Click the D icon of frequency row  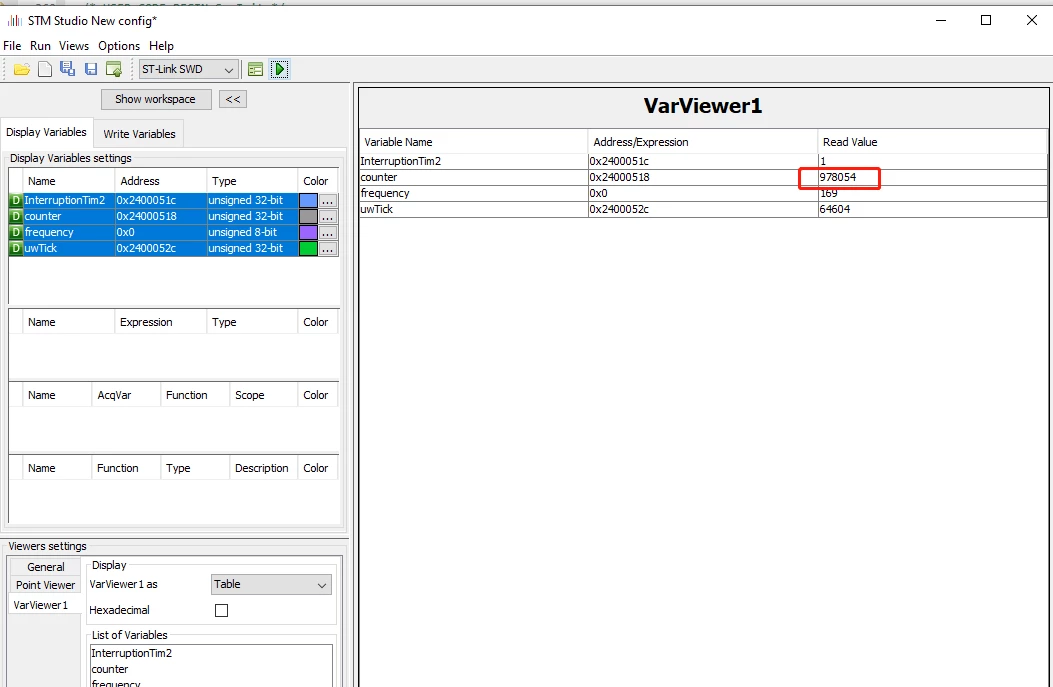15,232
